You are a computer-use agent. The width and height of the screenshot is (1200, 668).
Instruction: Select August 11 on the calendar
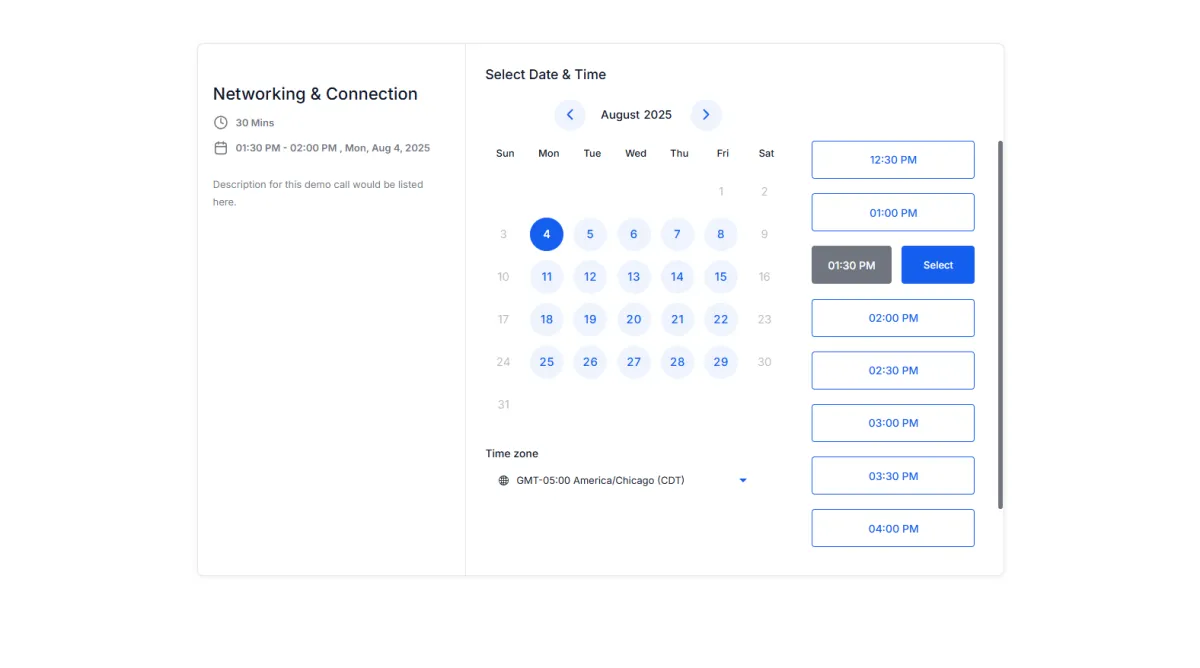pyautogui.click(x=547, y=277)
